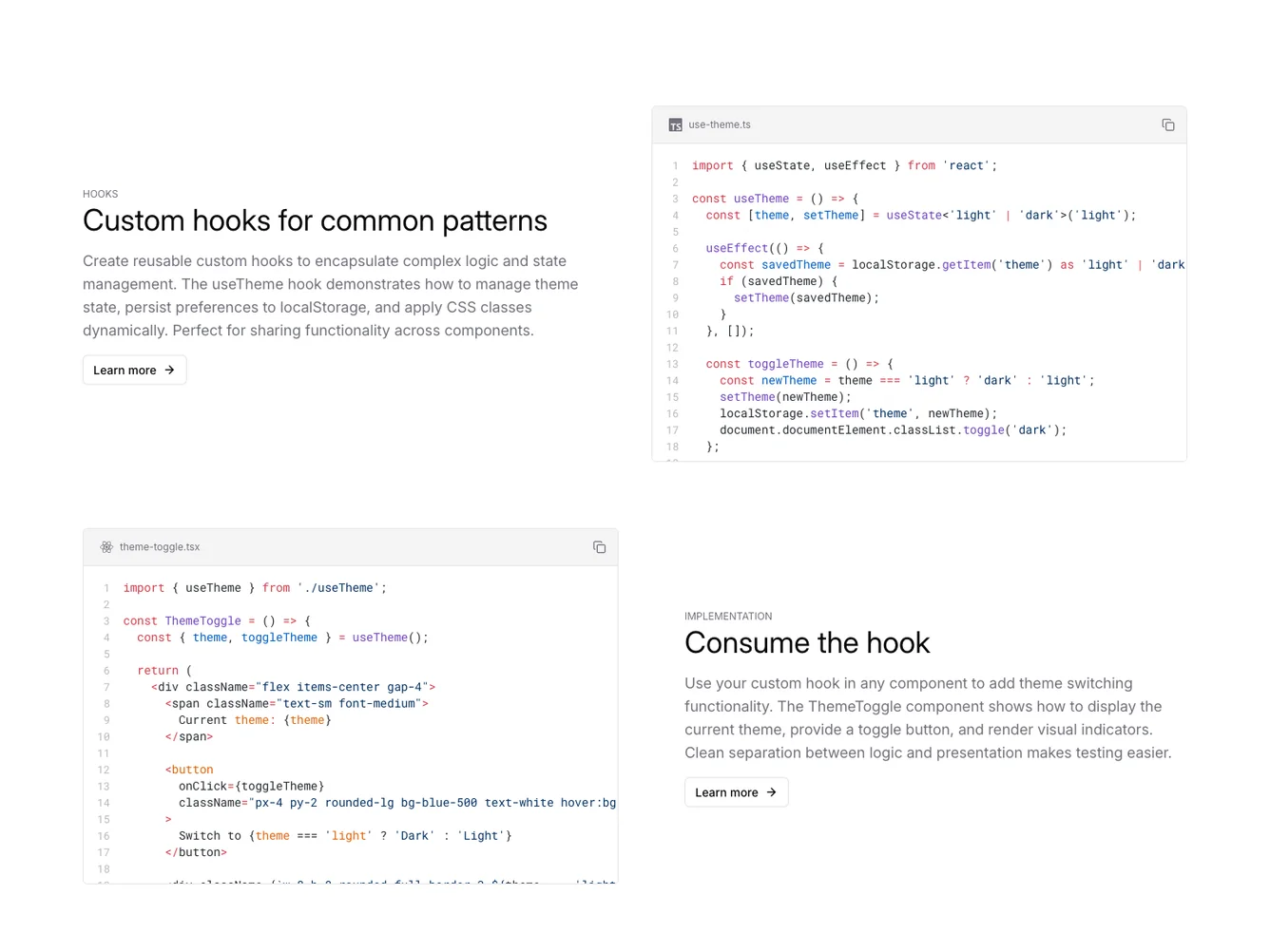The image size is (1270, 952).
Task: Click the copy icon on the use-theme.ts code block
Action: click(1167, 124)
